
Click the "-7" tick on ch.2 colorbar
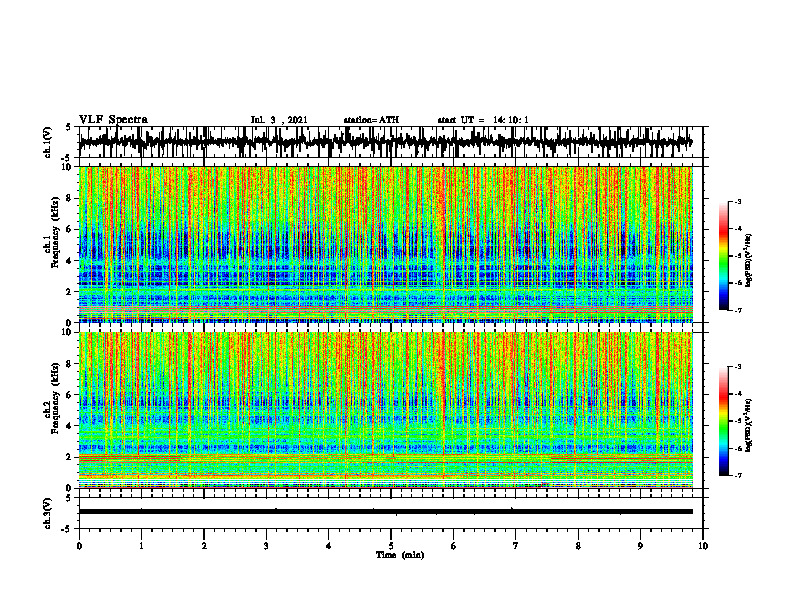click(737, 475)
